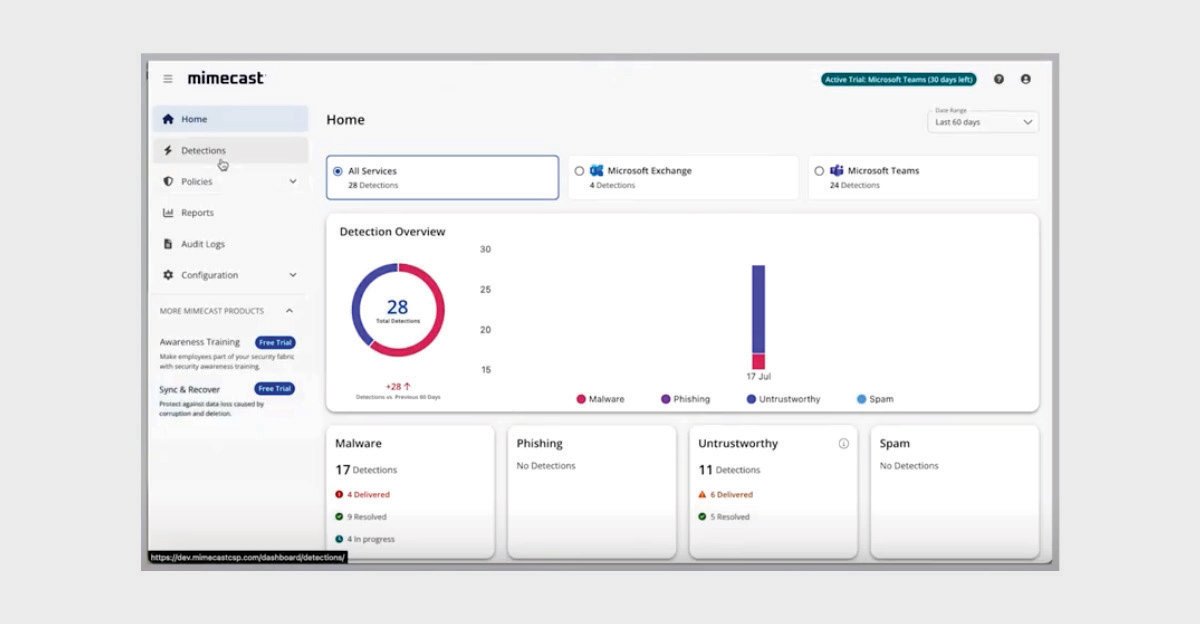Screen dimensions: 1200x624
Task: Click the Detections lightning bolt icon
Action: click(168, 150)
